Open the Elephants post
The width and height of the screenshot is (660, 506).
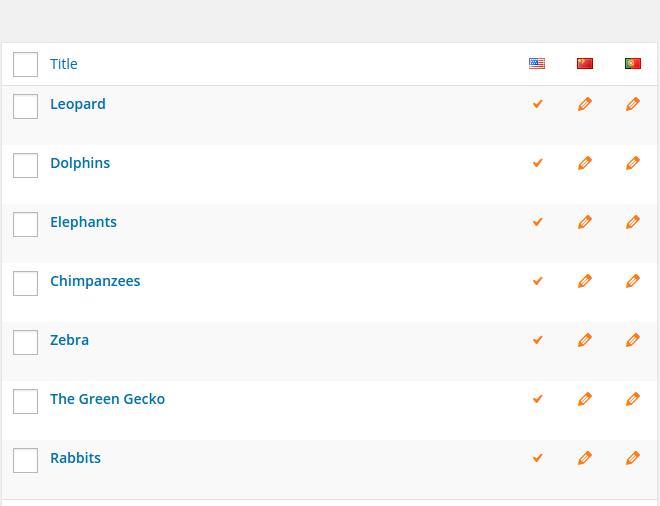(x=83, y=222)
